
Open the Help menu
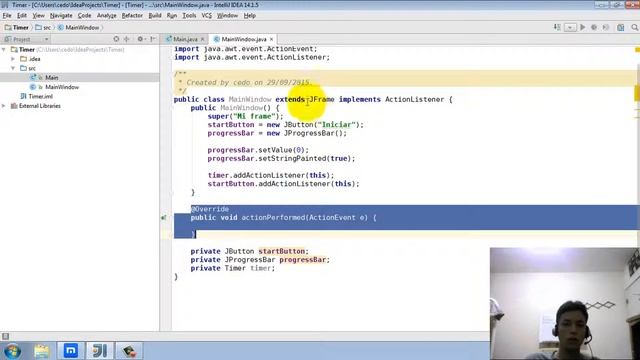[249, 16]
